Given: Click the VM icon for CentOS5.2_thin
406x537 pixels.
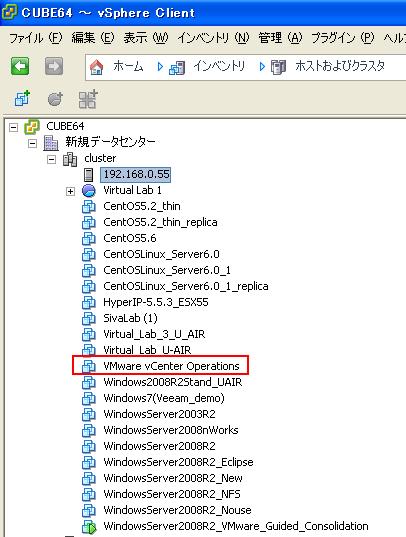Looking at the screenshot, I should click(x=89, y=207).
